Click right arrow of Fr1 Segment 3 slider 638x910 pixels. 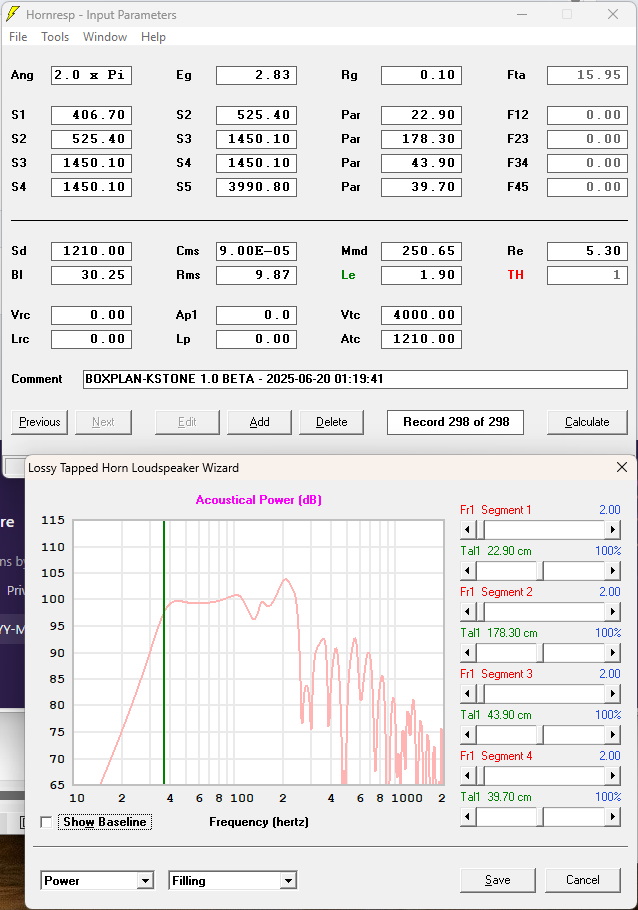(612, 694)
